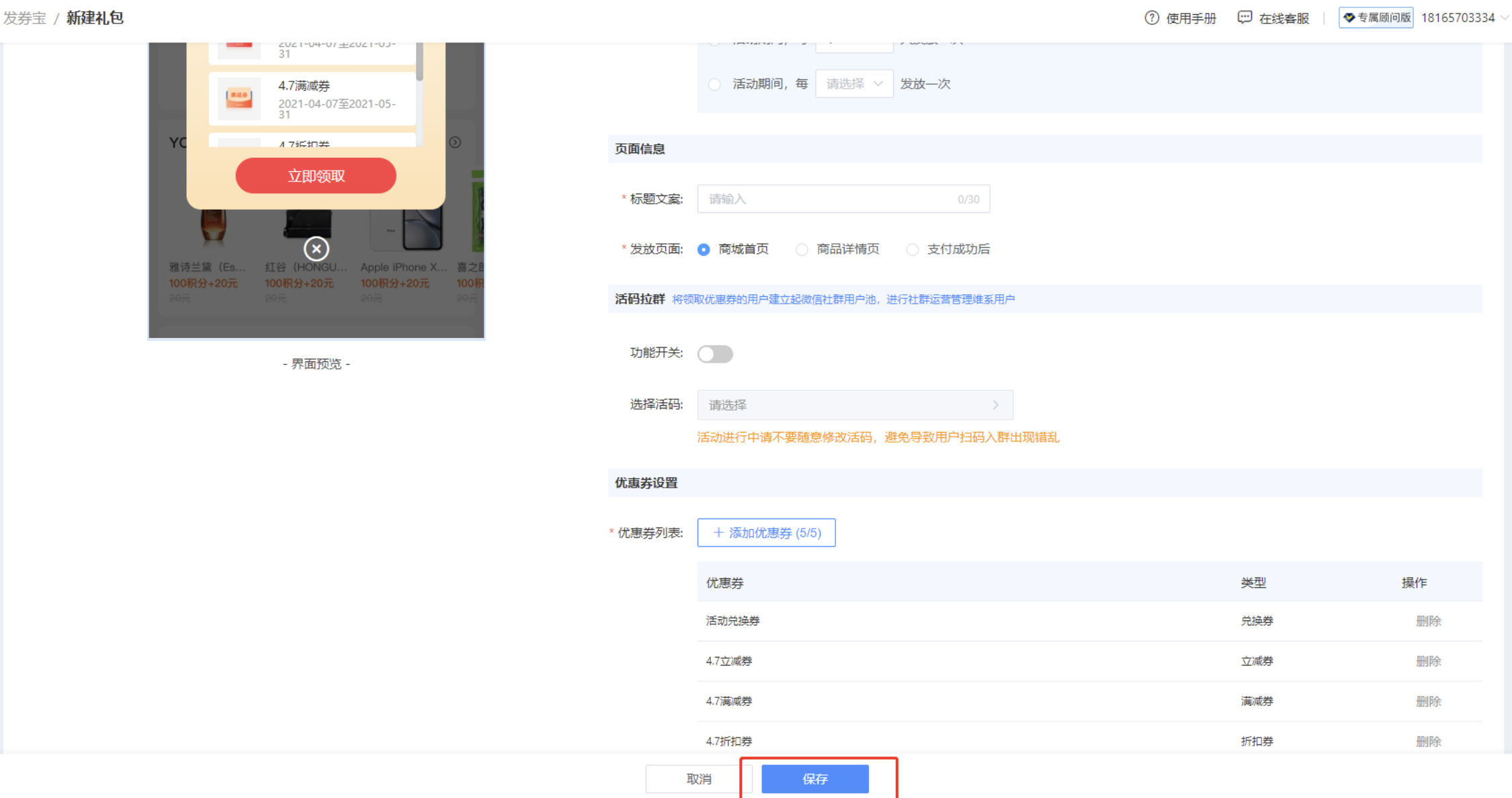Toggle the 功能开关 switch
The height and width of the screenshot is (798, 1512).
[x=715, y=353]
